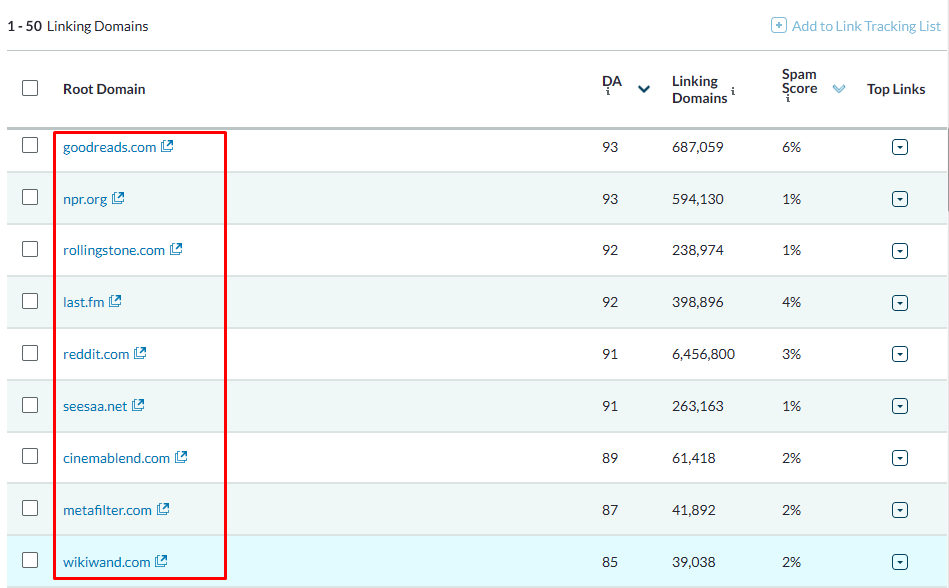Expand Top Links for metafilter.com row
Viewport: 949px width, 588px height.
[899, 510]
